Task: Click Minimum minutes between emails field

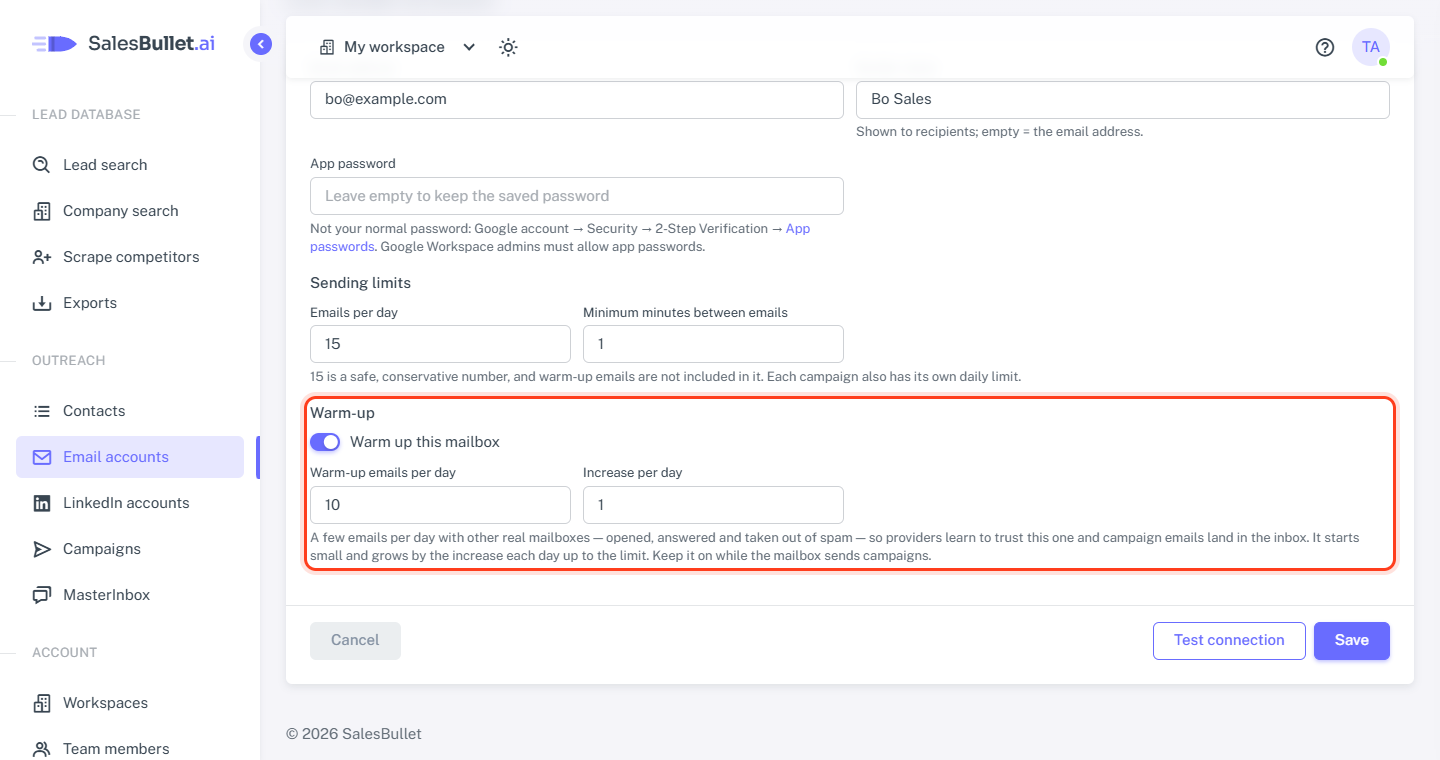Action: point(713,344)
